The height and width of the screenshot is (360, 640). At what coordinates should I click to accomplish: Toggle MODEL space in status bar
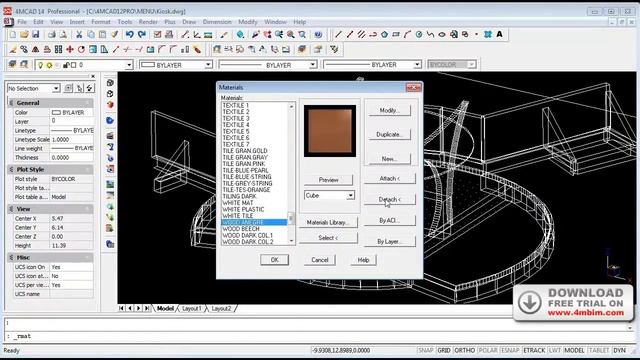(x=574, y=350)
